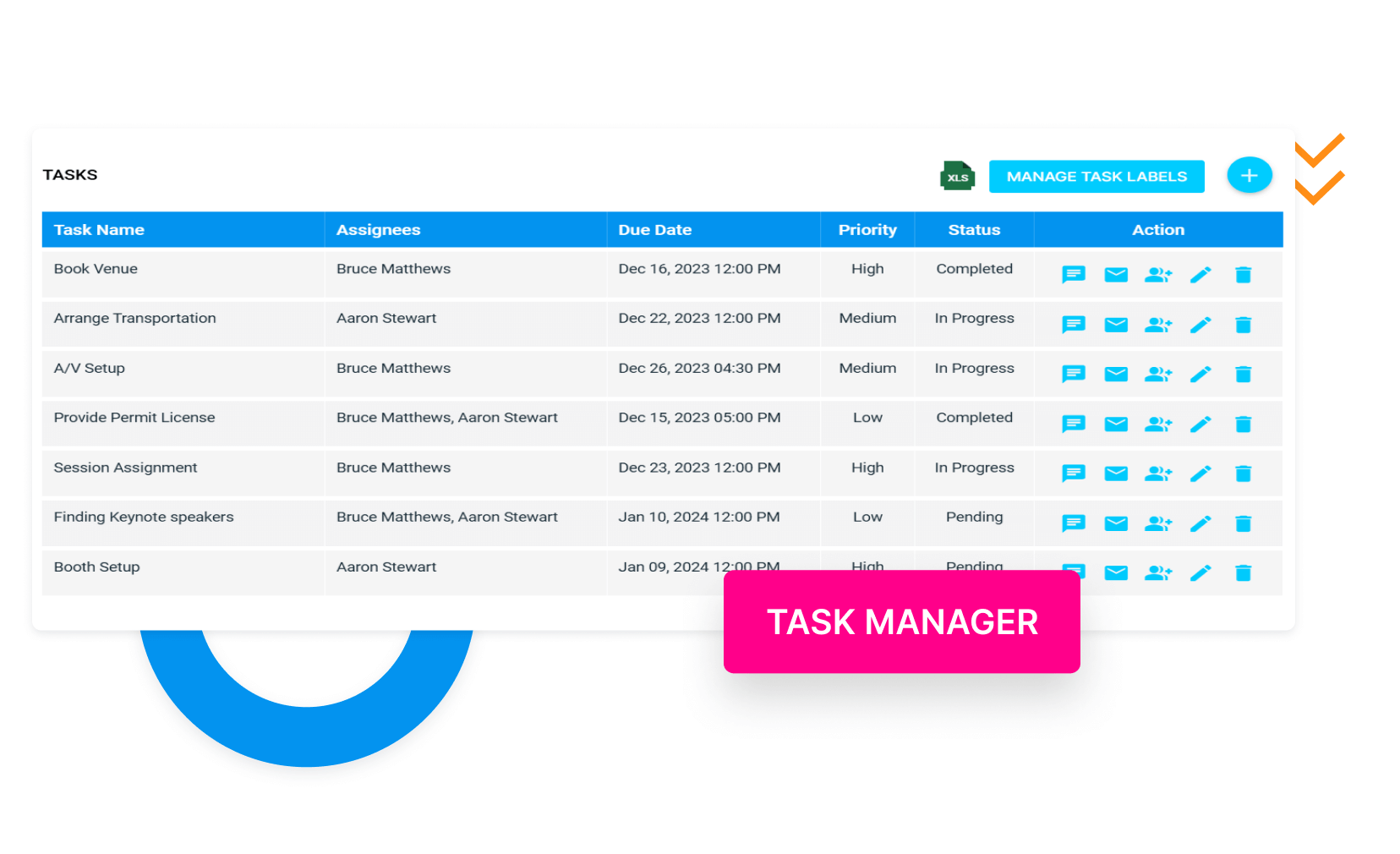Create a new task with the plus button
This screenshot has width=1400, height=854.
1249,175
